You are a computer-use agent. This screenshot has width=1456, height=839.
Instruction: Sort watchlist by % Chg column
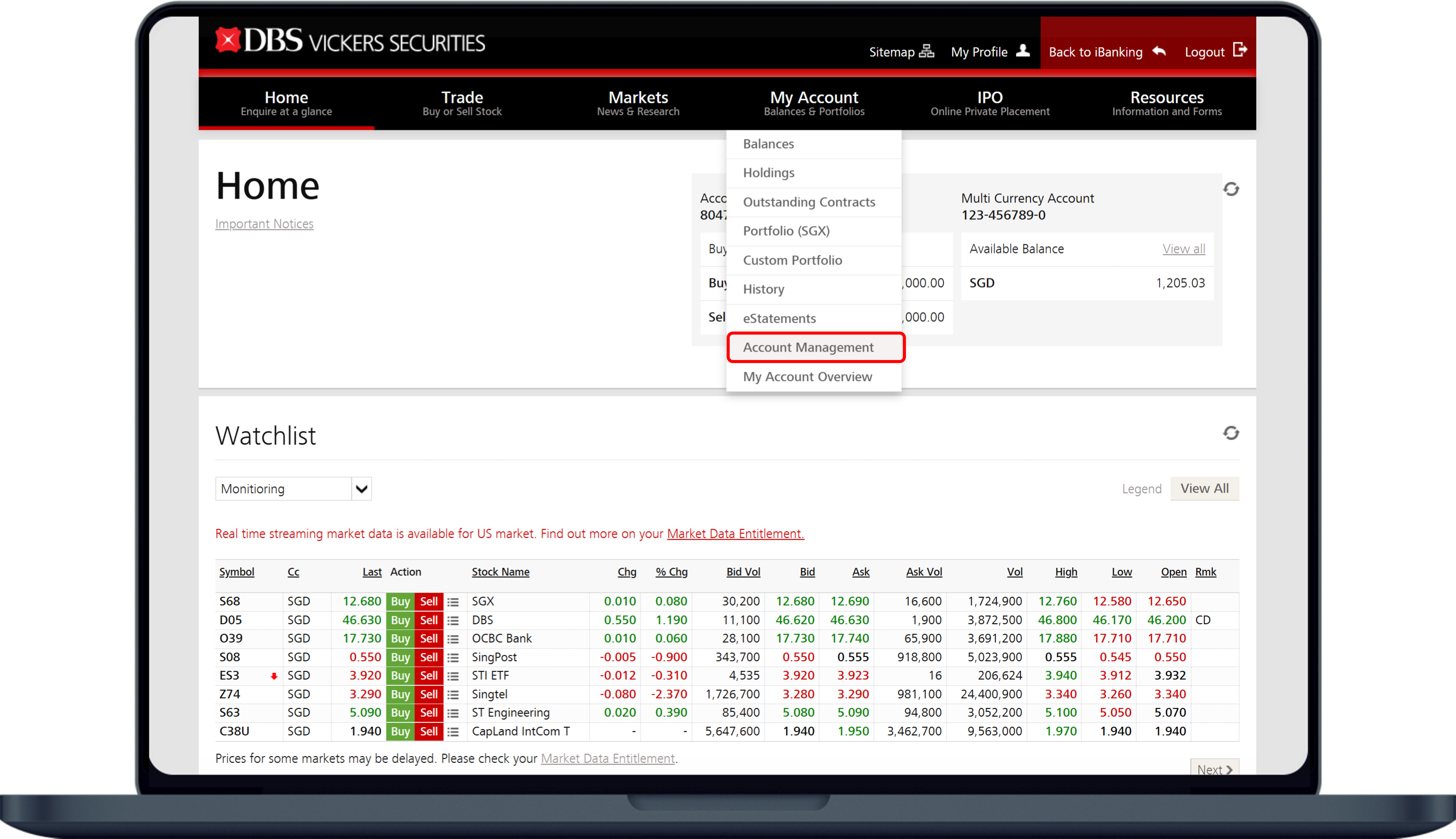coord(671,572)
